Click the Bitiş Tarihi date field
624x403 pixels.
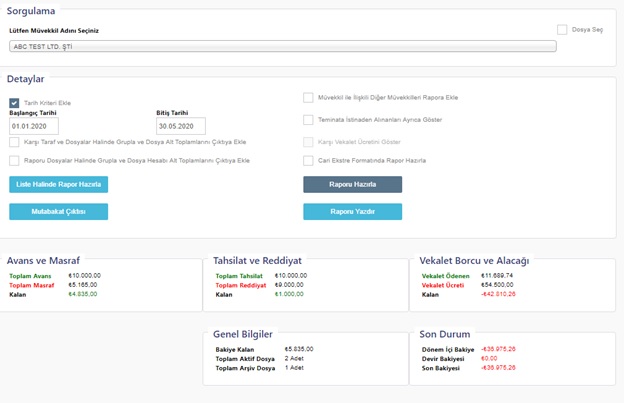pyautogui.click(x=180, y=127)
